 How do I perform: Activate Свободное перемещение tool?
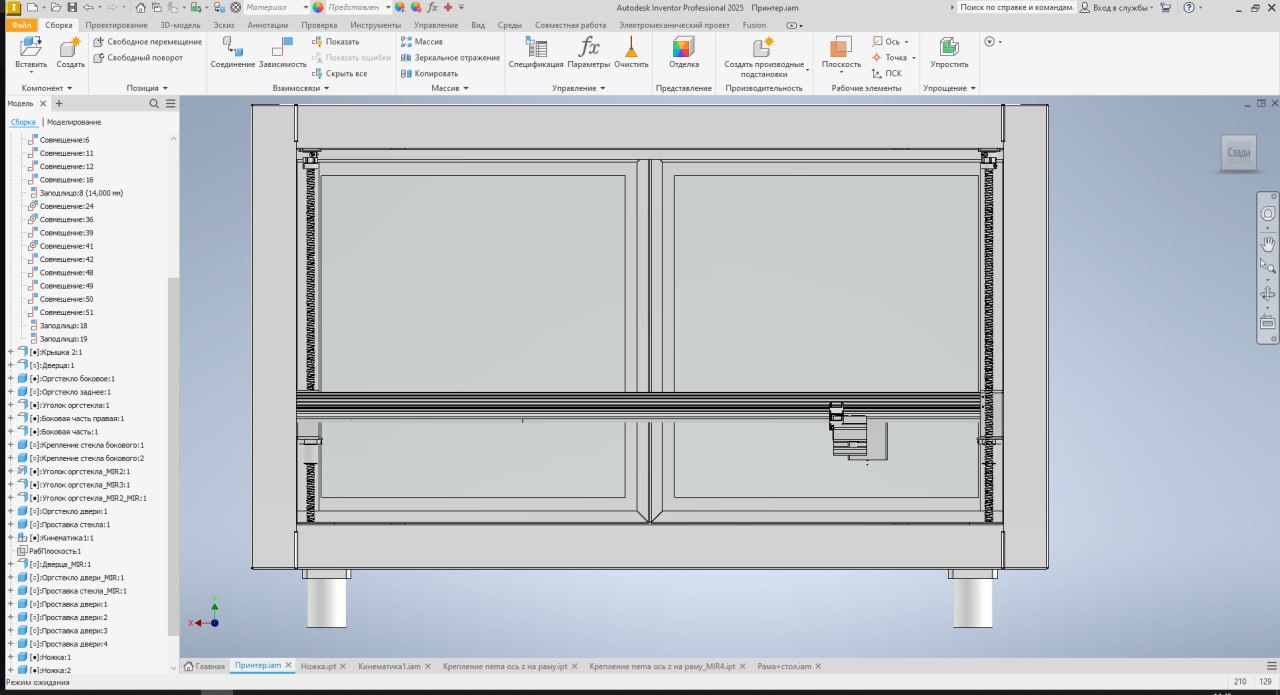pyautogui.click(x=147, y=42)
